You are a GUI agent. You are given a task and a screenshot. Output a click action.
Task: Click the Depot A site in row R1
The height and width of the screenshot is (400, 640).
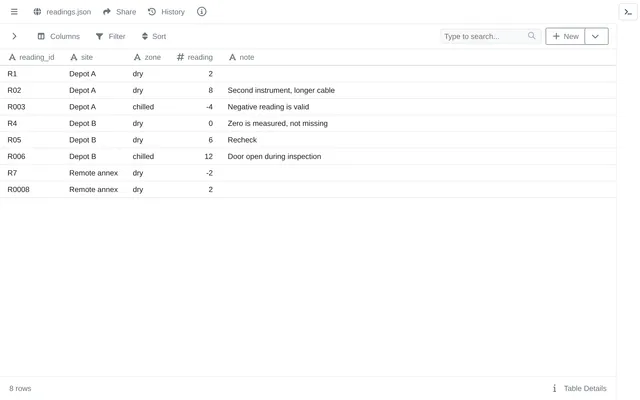(82, 74)
